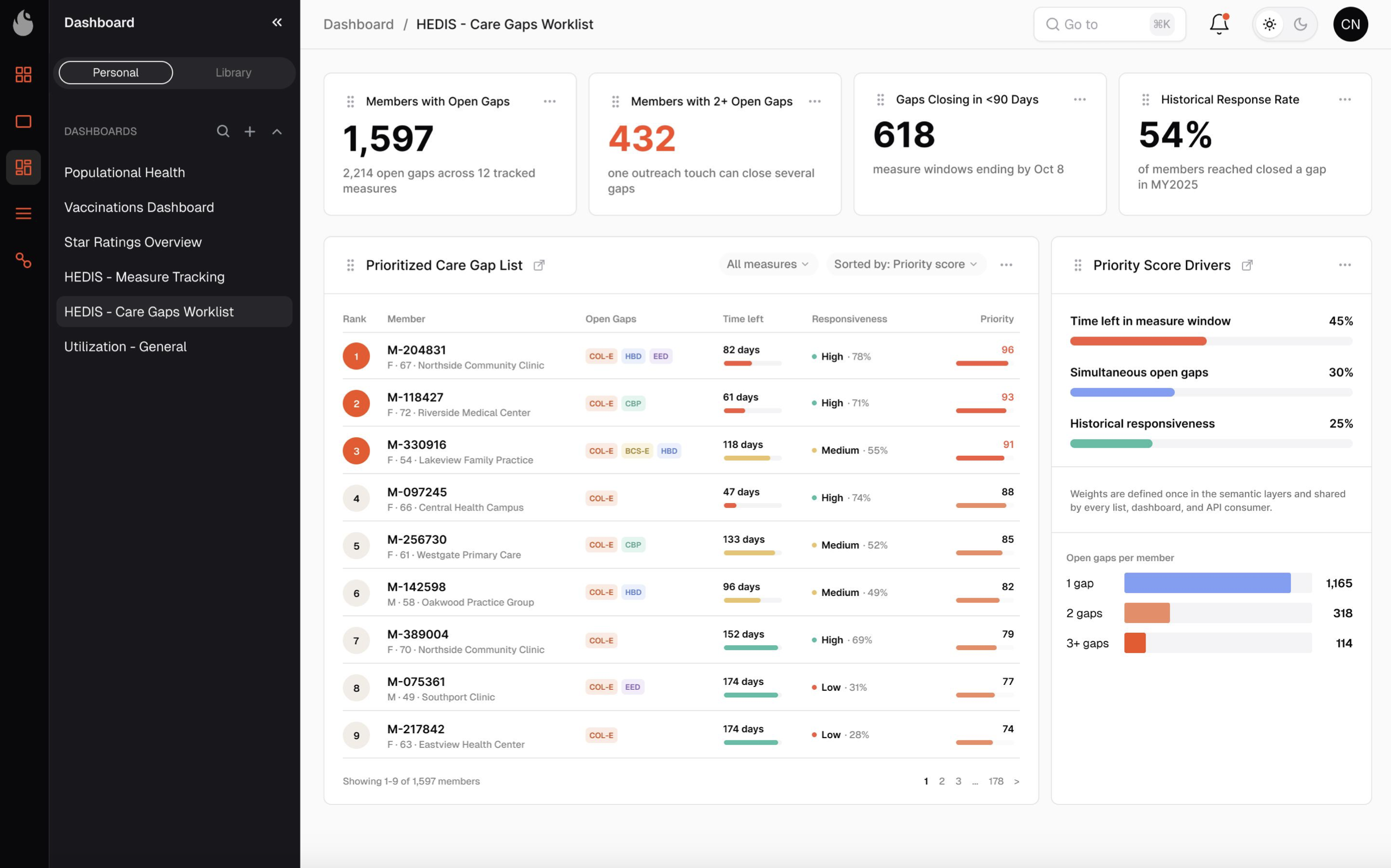1391x868 pixels.
Task: Open the rectangle screen icon in left rail
Action: (x=23, y=121)
